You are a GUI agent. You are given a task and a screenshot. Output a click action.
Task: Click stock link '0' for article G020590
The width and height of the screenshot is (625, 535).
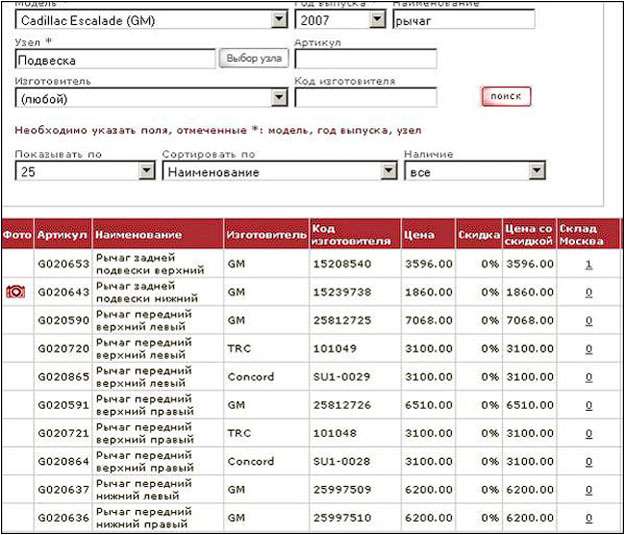(x=589, y=321)
